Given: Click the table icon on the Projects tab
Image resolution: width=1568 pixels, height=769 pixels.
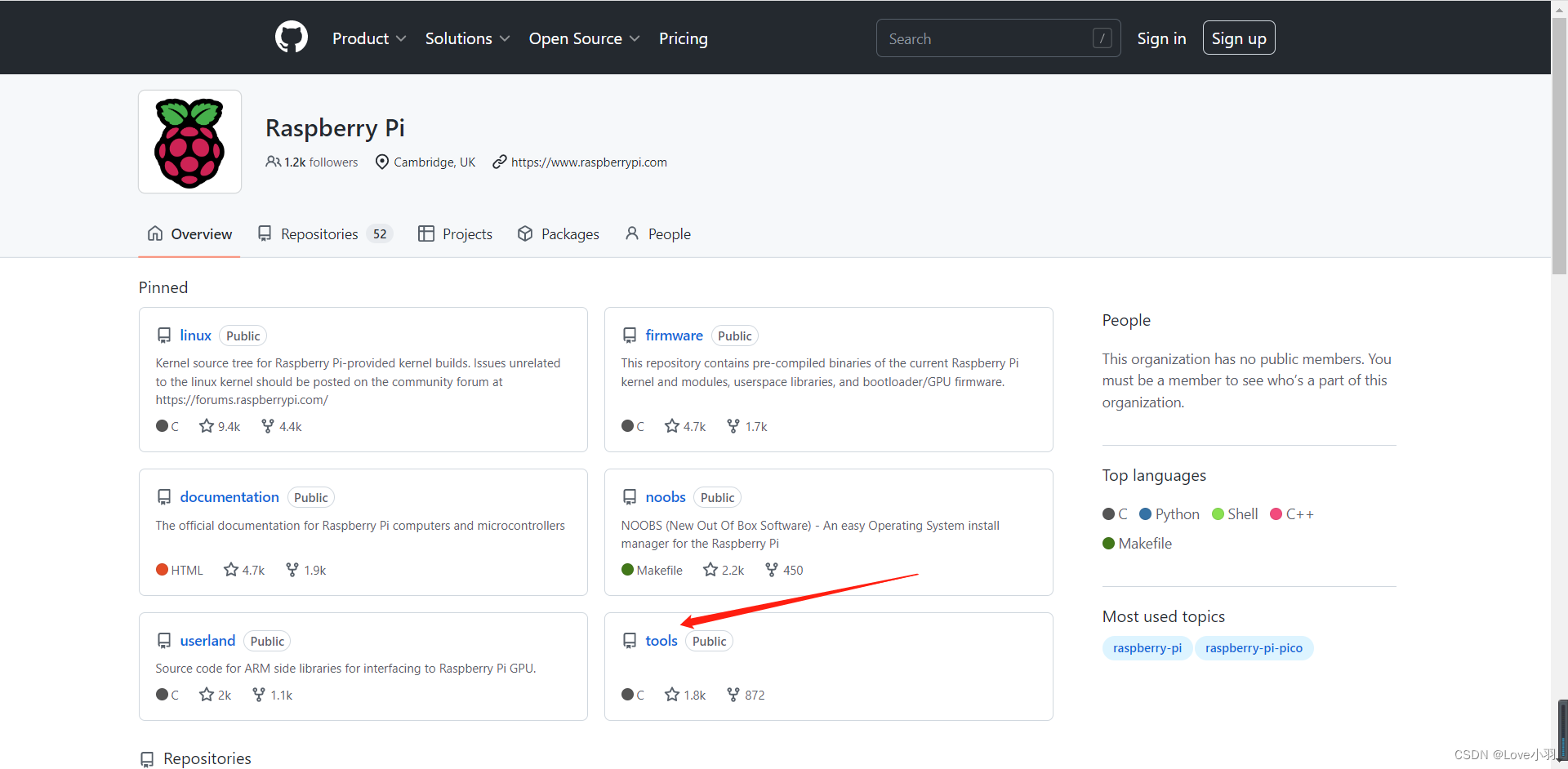Looking at the screenshot, I should point(425,233).
